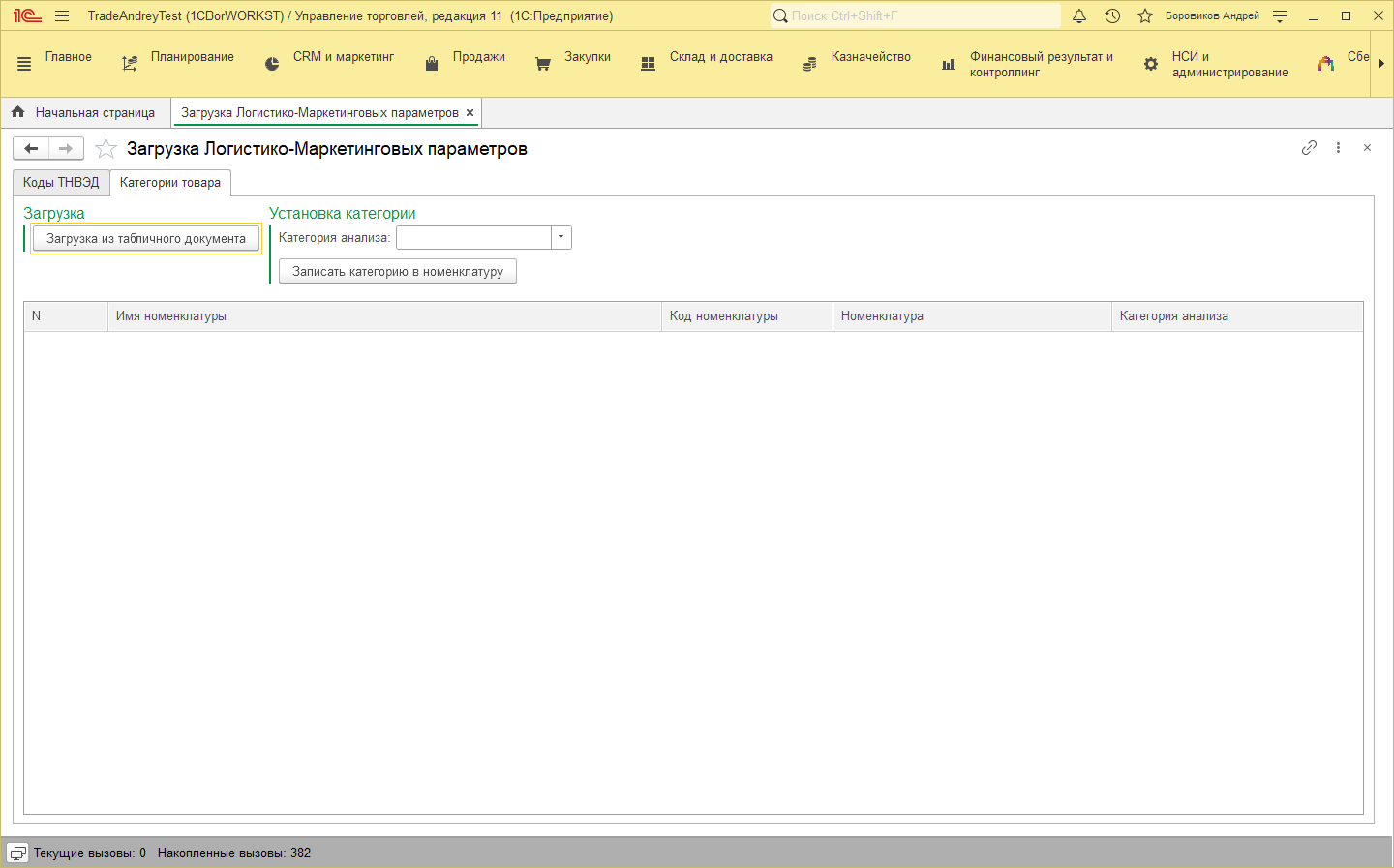Open the history clock icon
Screen dimensions: 1394x868
click(1112, 16)
